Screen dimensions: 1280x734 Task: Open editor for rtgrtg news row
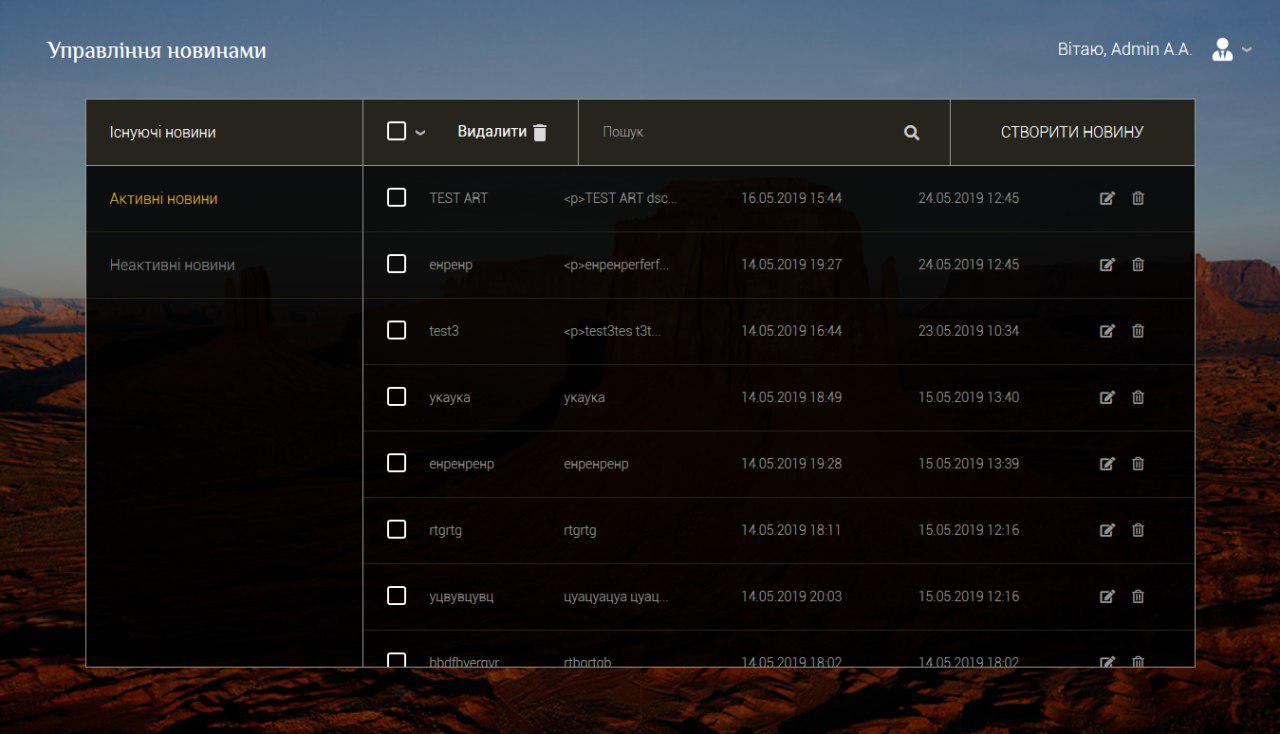coord(1107,530)
